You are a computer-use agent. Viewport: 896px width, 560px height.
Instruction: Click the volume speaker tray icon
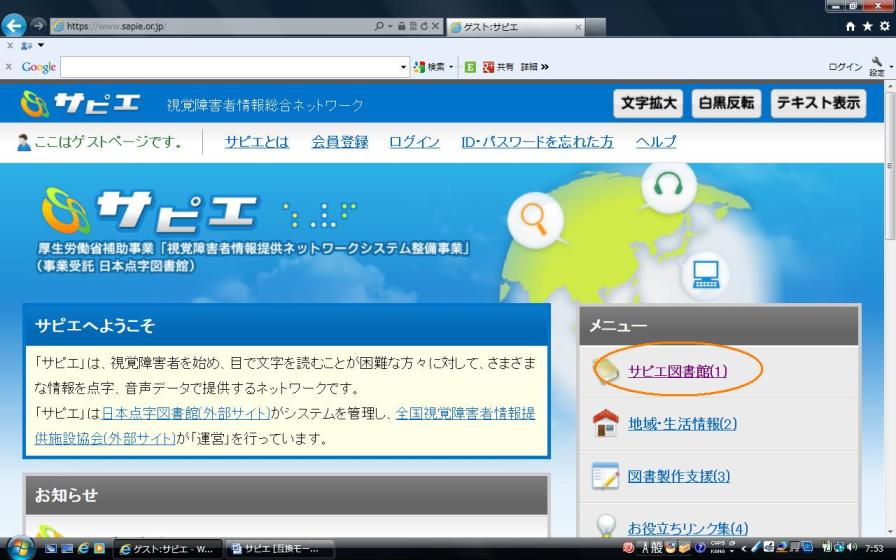tap(851, 547)
